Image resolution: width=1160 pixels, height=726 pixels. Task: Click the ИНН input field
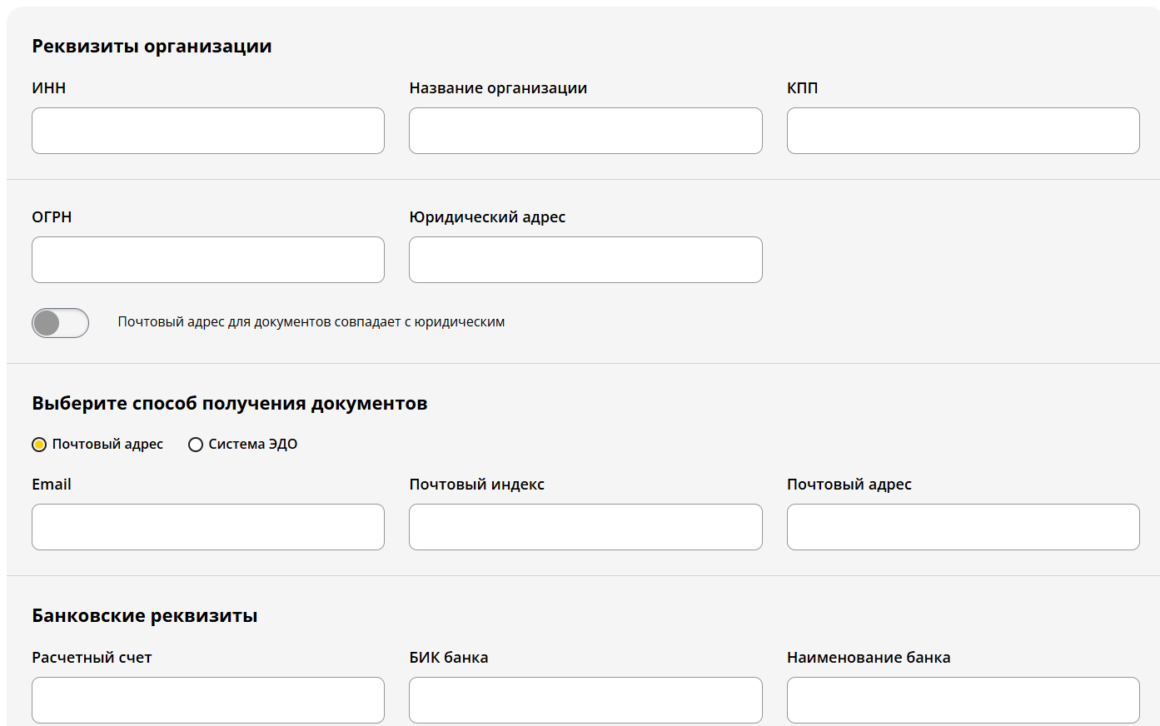coord(208,131)
